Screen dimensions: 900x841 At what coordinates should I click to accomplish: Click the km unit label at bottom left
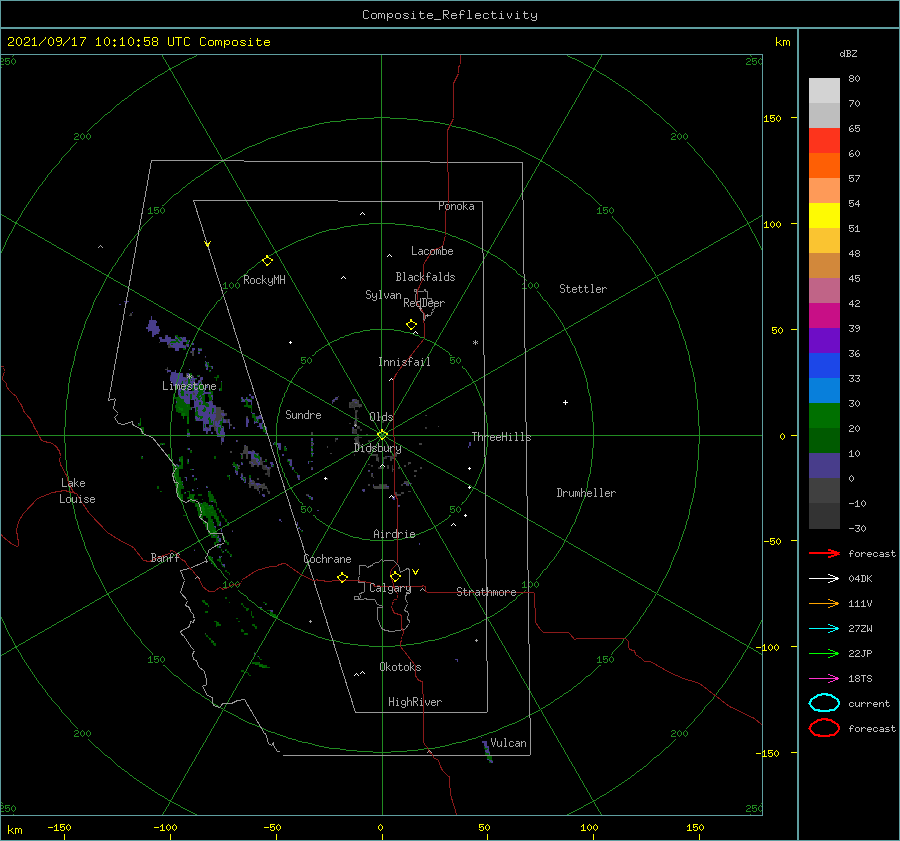point(15,830)
